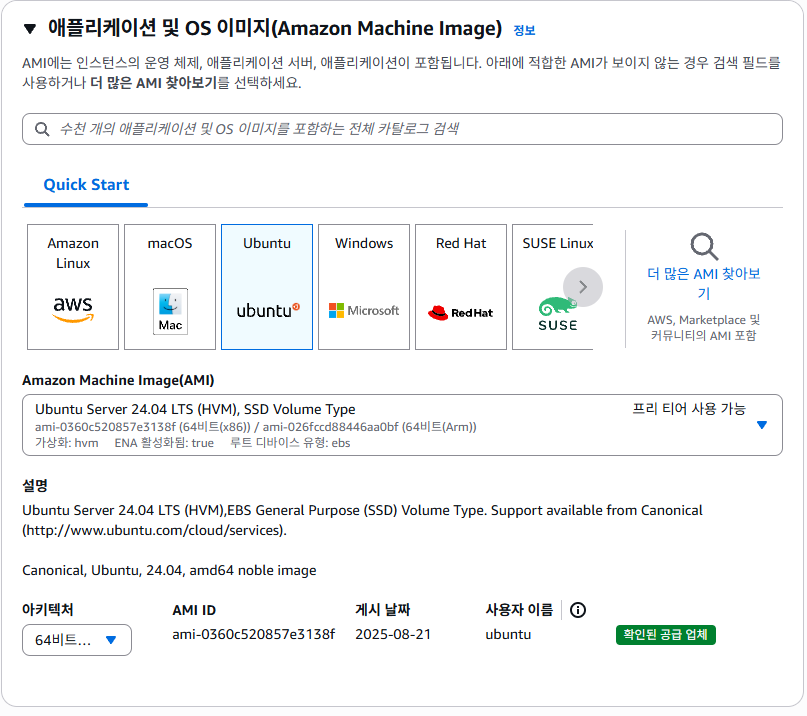This screenshot has height=716, width=807.
Task: Select the Windows AMI card
Action: tap(363, 286)
